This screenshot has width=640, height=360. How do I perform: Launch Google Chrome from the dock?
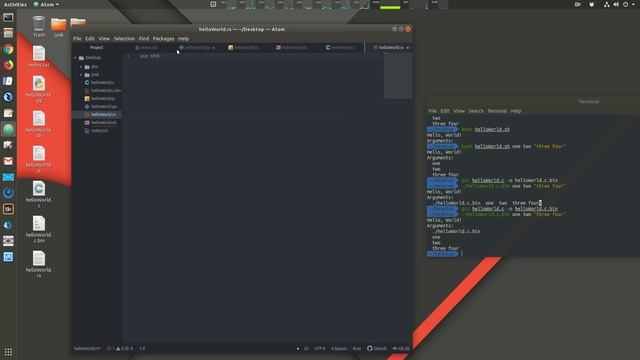[x=8, y=49]
